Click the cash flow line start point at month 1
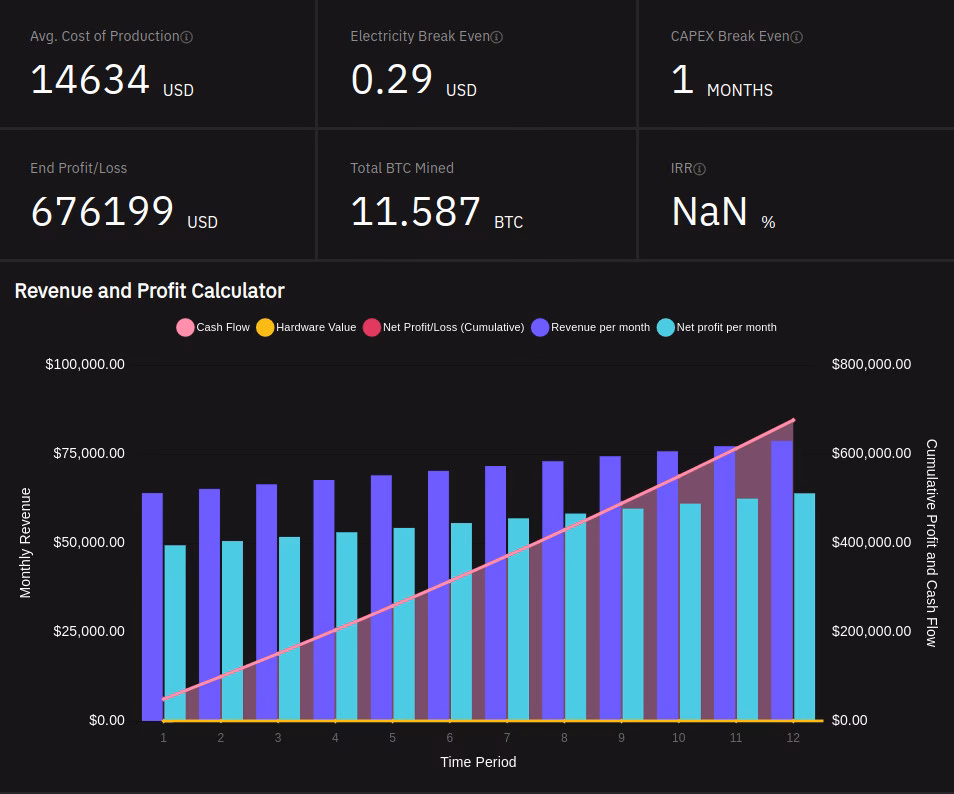 click(164, 699)
